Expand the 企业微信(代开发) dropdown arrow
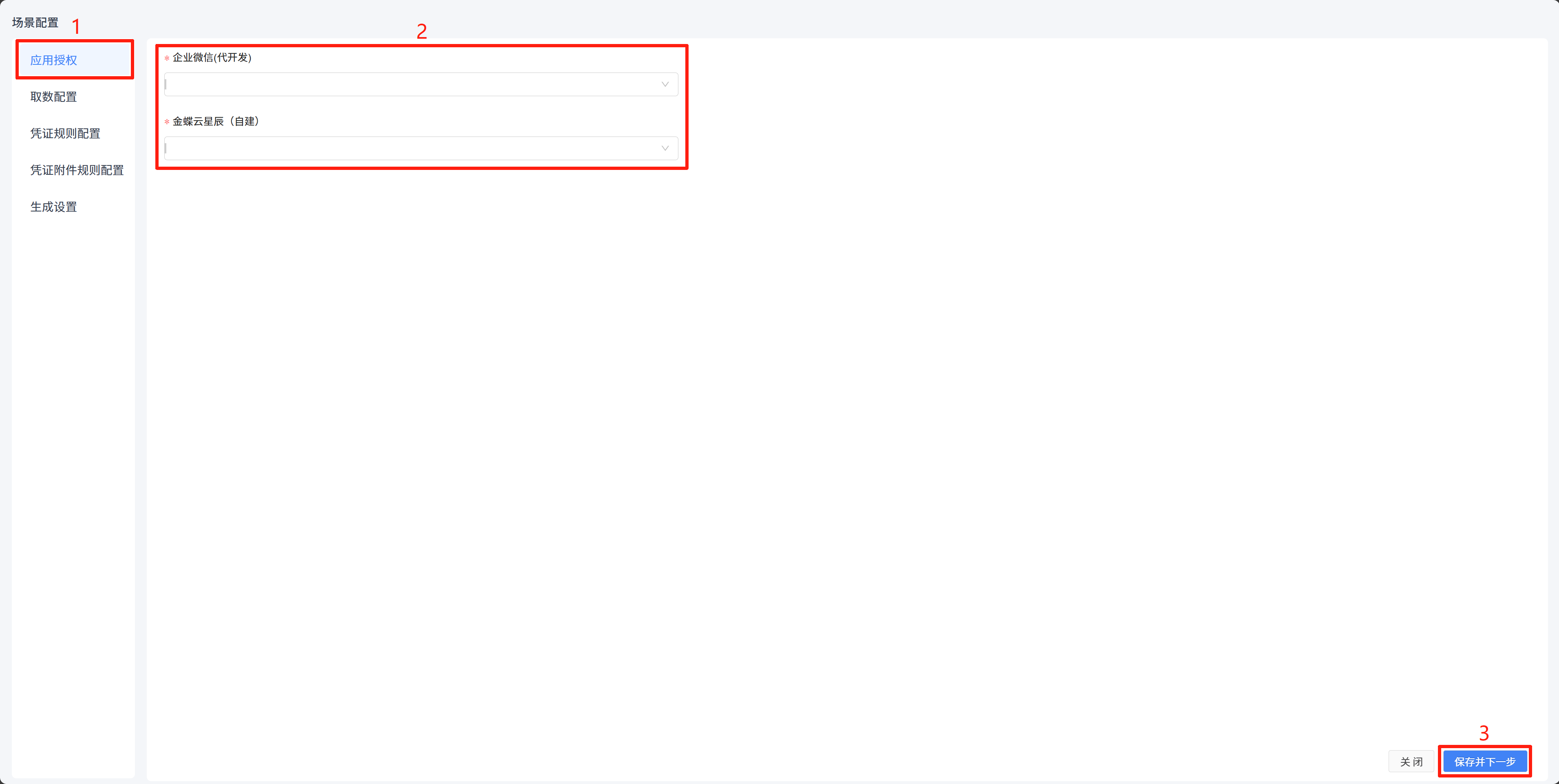 point(665,84)
